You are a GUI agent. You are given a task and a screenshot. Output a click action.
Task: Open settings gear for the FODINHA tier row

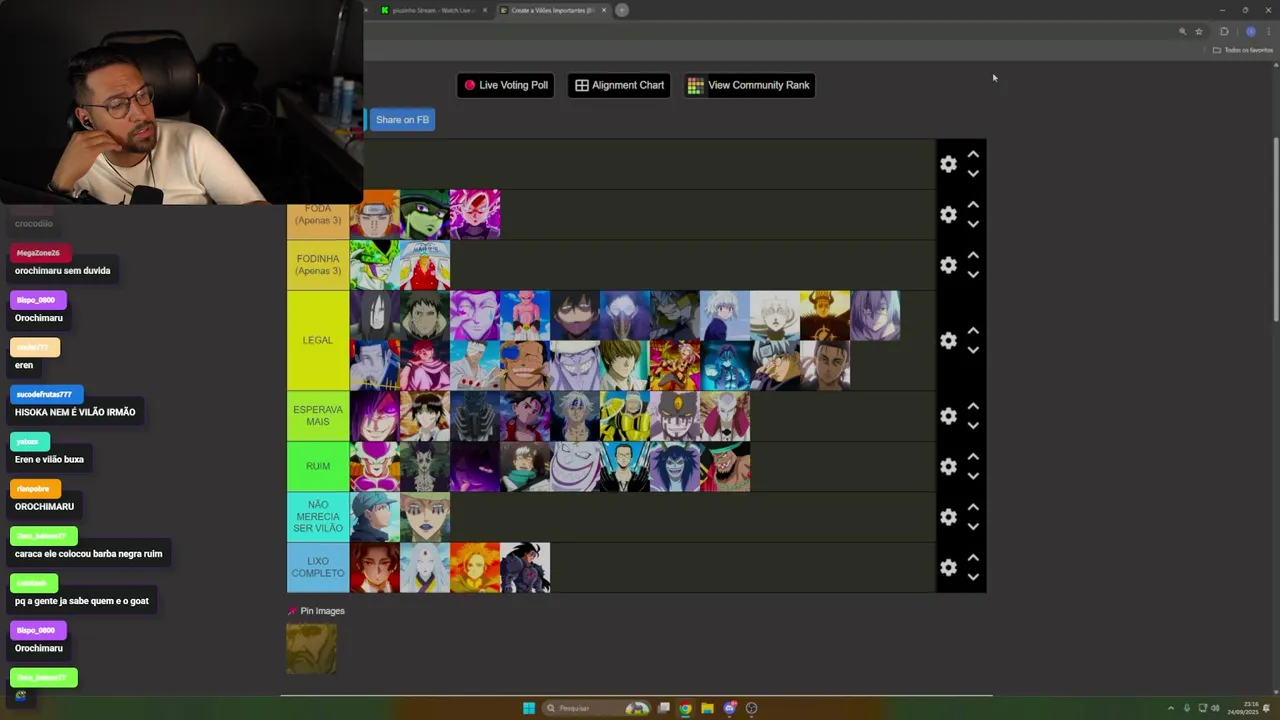948,265
